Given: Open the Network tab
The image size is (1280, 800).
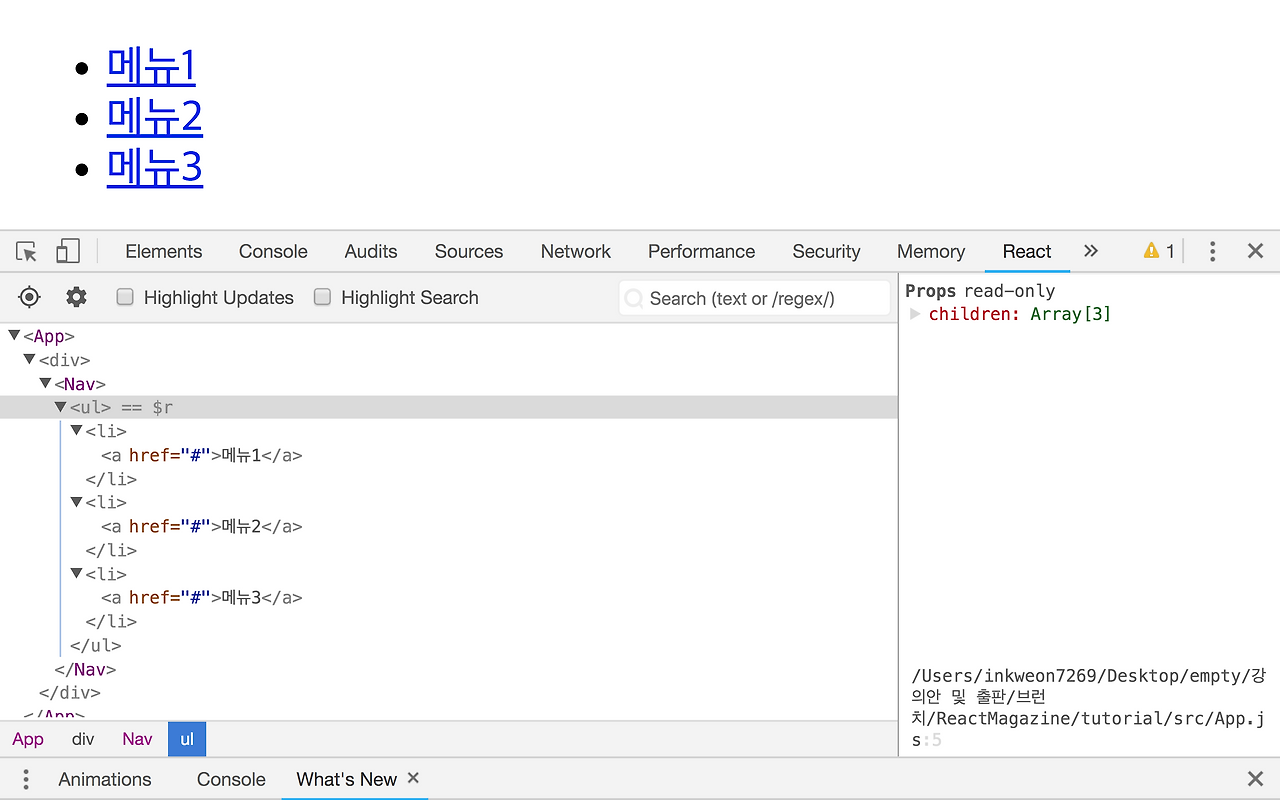Looking at the screenshot, I should coord(576,251).
